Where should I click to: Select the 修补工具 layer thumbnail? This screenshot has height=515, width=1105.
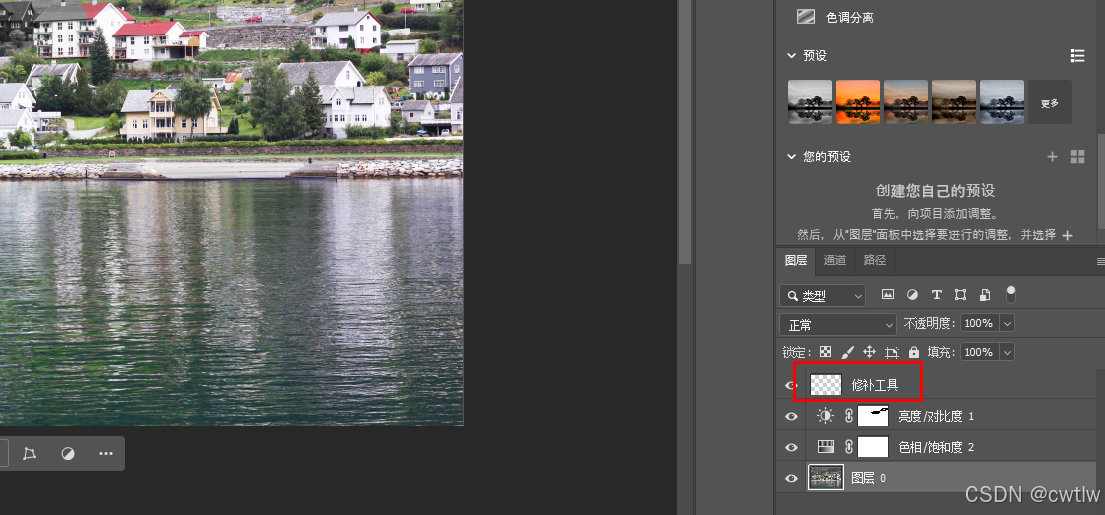(826, 385)
